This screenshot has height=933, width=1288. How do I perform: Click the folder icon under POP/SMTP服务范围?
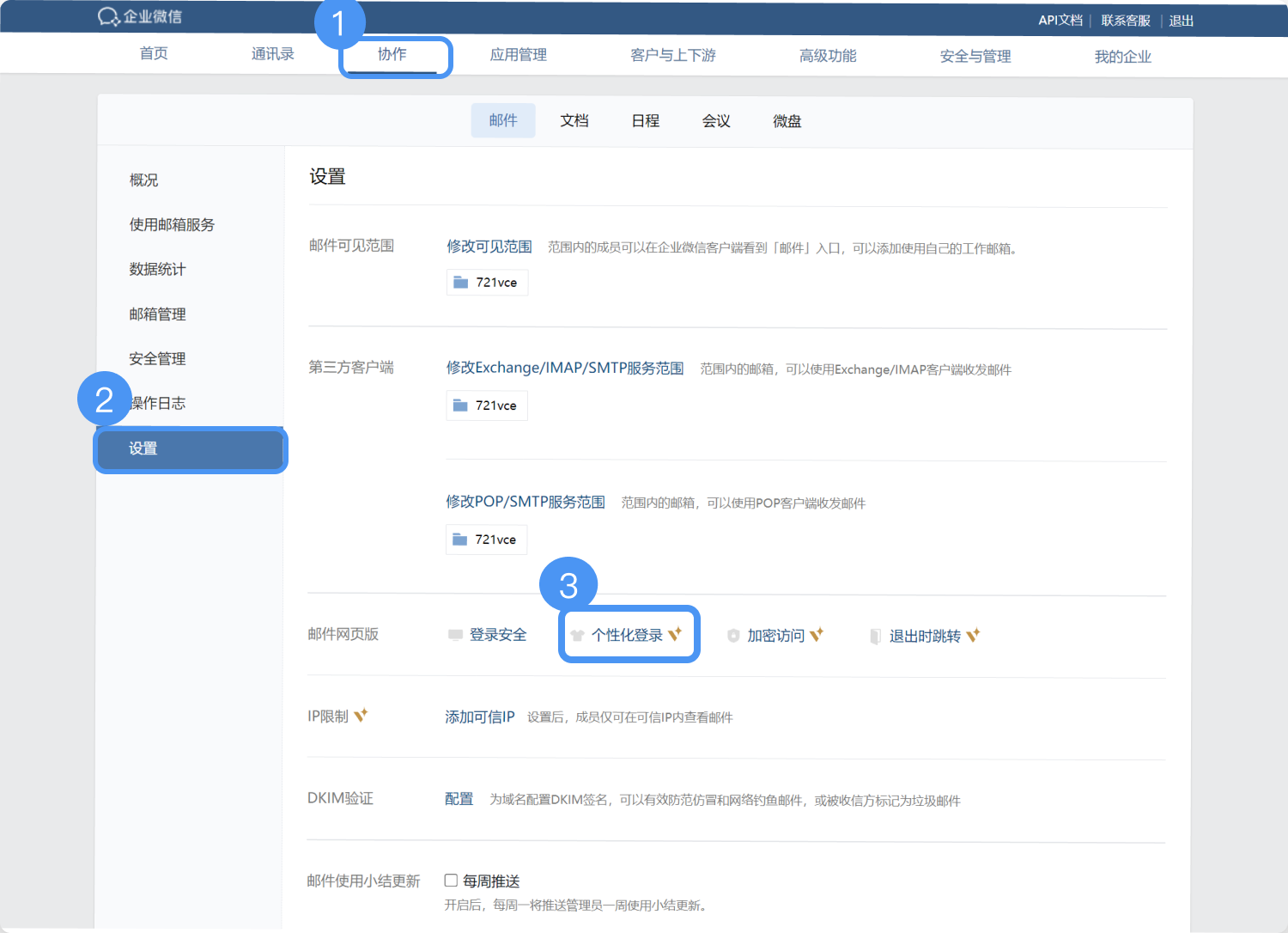tap(460, 539)
